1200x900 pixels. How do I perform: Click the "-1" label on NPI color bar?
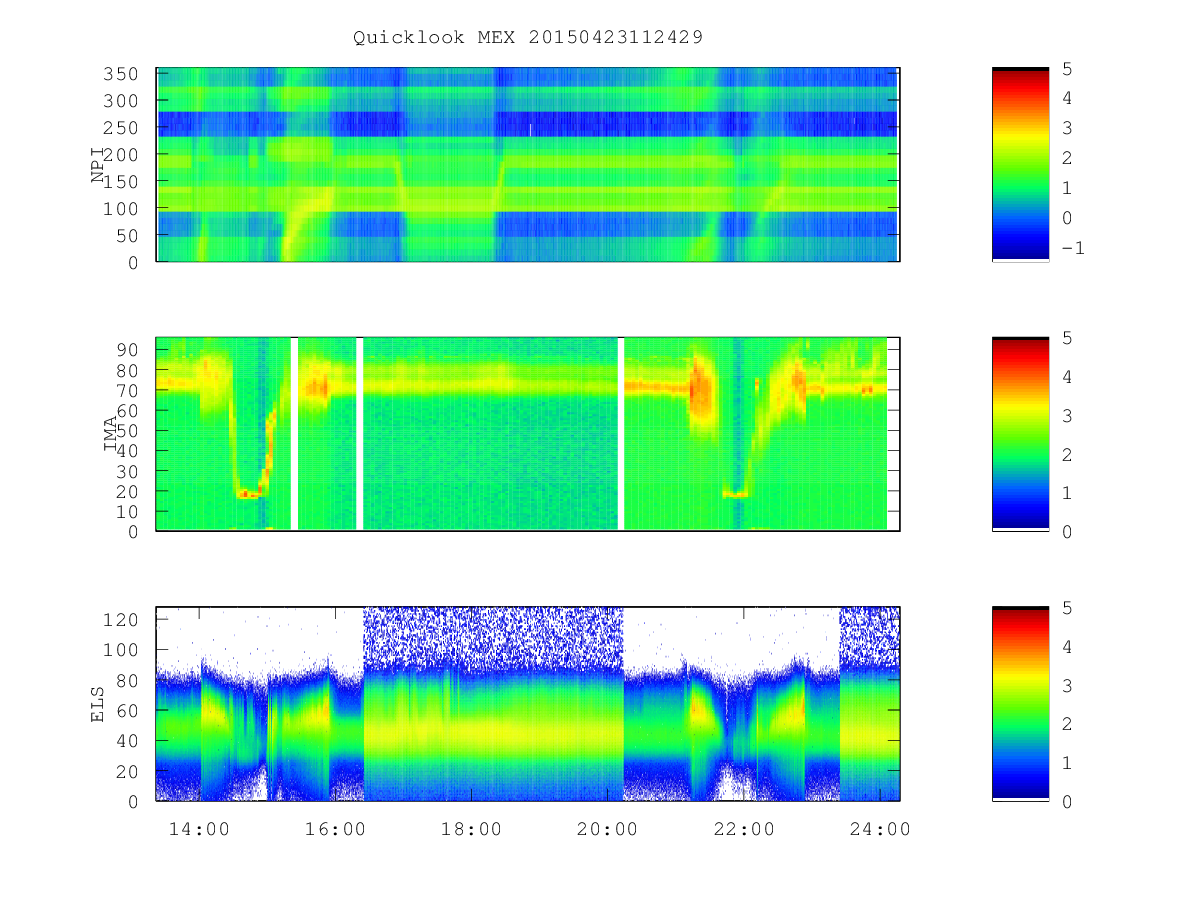coord(1072,248)
